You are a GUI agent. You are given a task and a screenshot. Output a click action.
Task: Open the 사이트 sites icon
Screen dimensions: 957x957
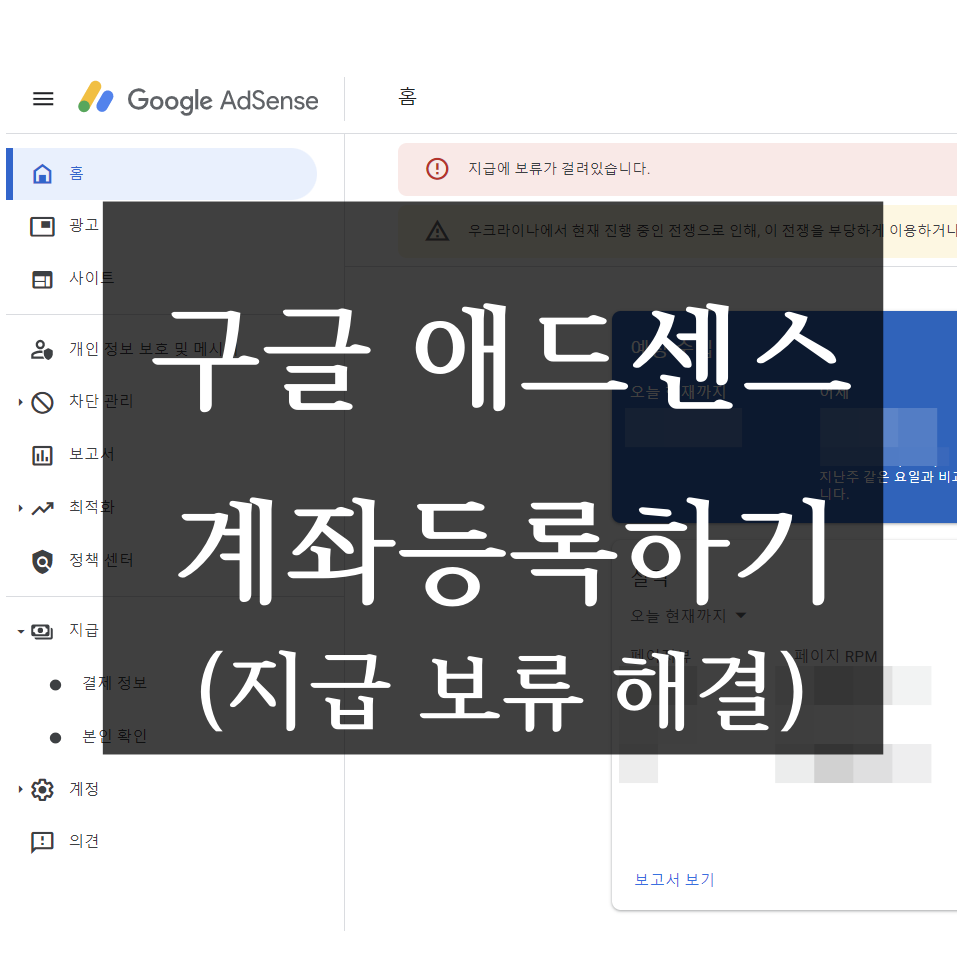42,280
